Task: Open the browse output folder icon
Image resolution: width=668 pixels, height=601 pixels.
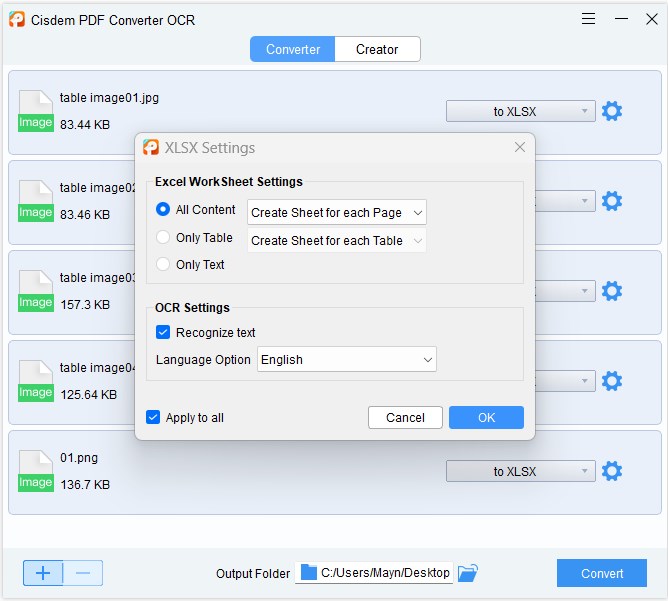Action: pos(468,573)
